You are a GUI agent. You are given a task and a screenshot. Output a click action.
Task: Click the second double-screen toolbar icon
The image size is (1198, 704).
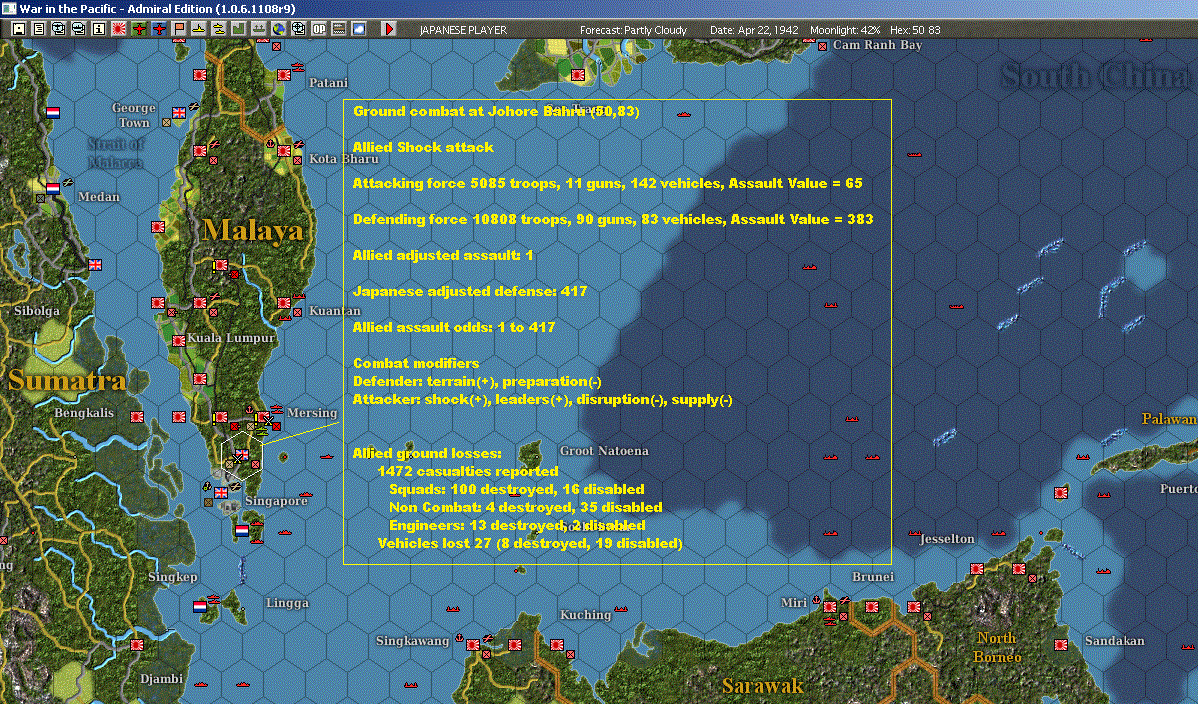coord(79,29)
